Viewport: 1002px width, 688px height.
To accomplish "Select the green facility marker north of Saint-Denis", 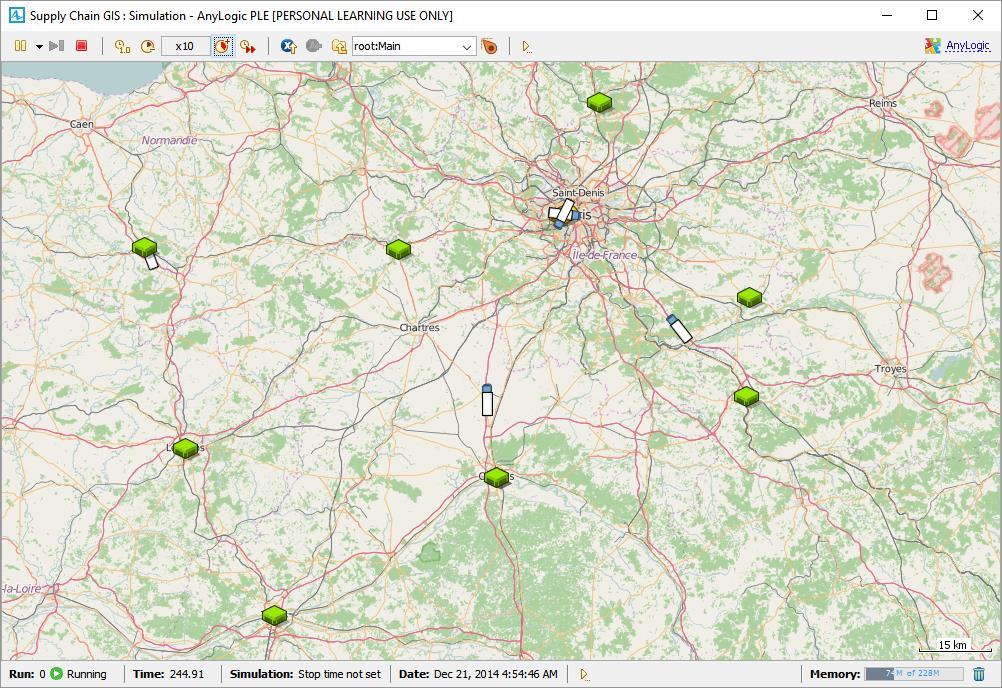I will click(599, 102).
